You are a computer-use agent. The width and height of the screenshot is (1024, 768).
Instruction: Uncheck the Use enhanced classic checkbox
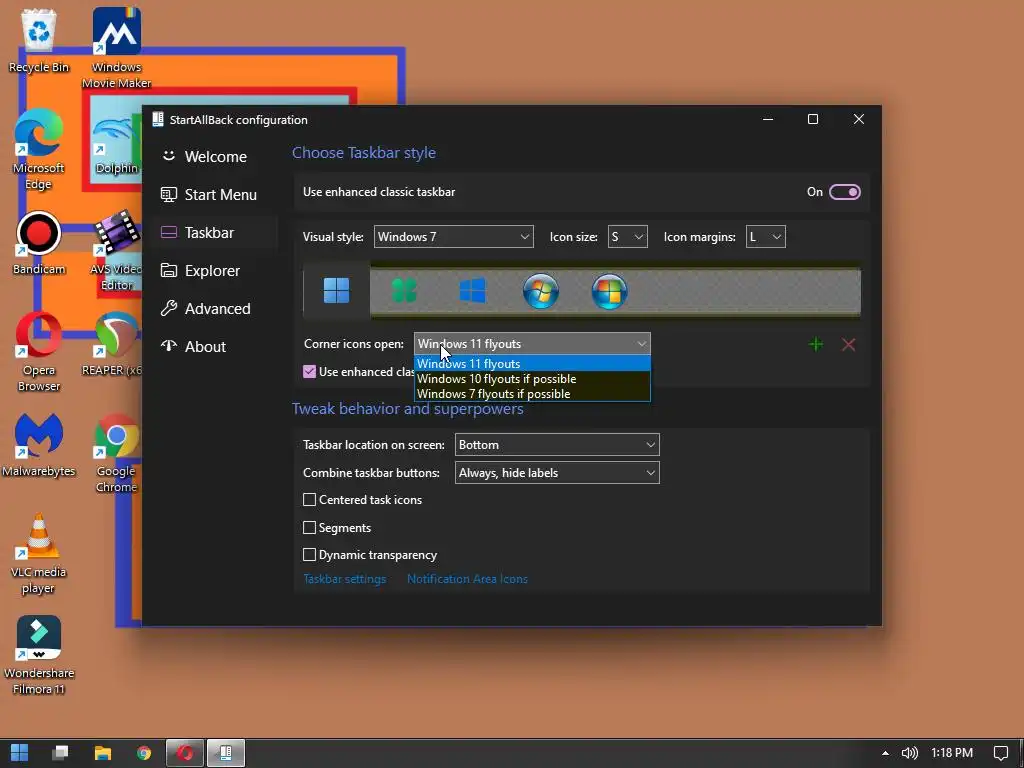coord(310,372)
